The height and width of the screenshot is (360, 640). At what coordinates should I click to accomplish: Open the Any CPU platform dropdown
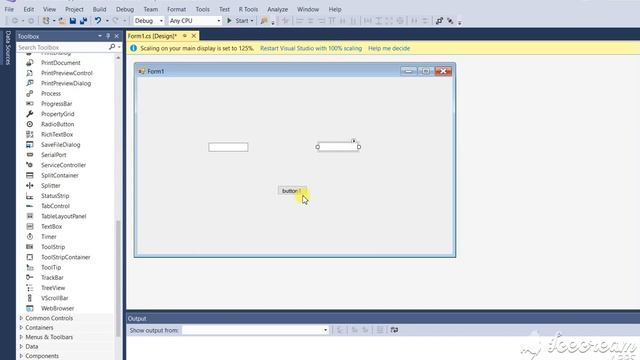pyautogui.click(x=195, y=21)
